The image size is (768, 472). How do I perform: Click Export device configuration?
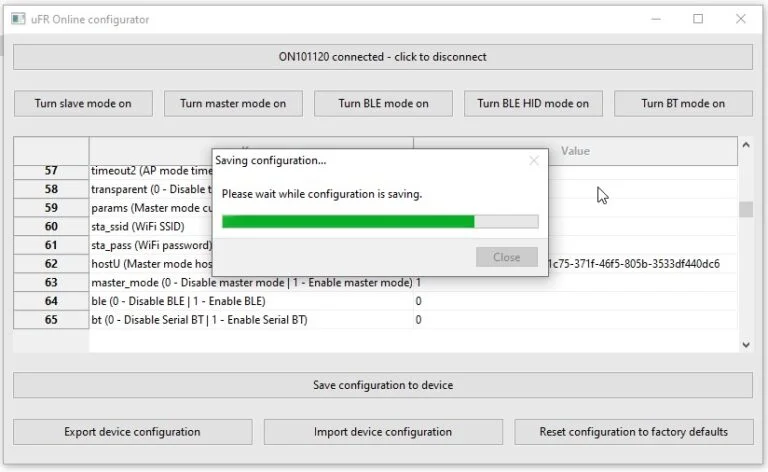[133, 432]
